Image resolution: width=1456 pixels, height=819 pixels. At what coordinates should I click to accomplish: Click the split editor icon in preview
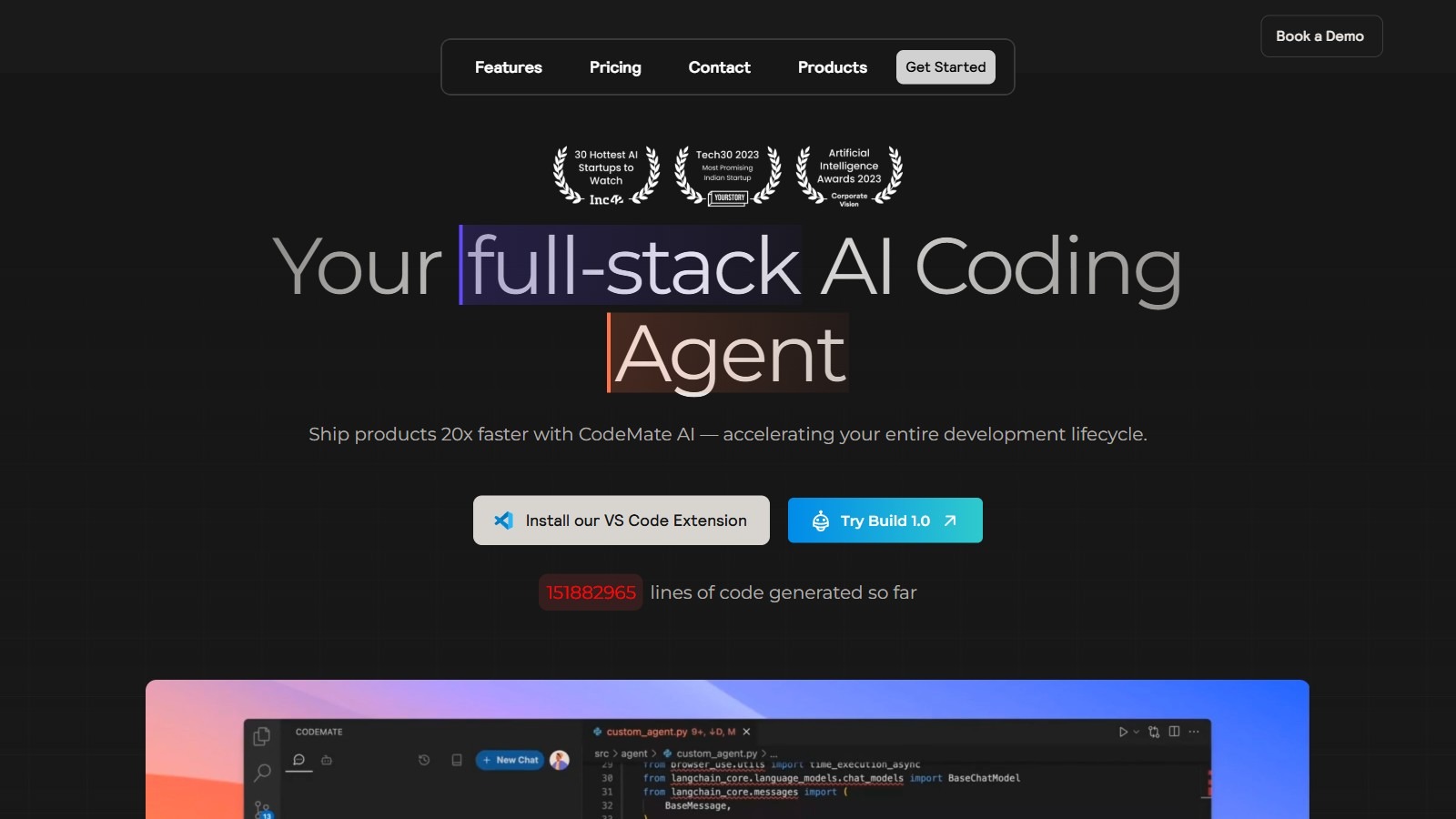coord(1174,732)
